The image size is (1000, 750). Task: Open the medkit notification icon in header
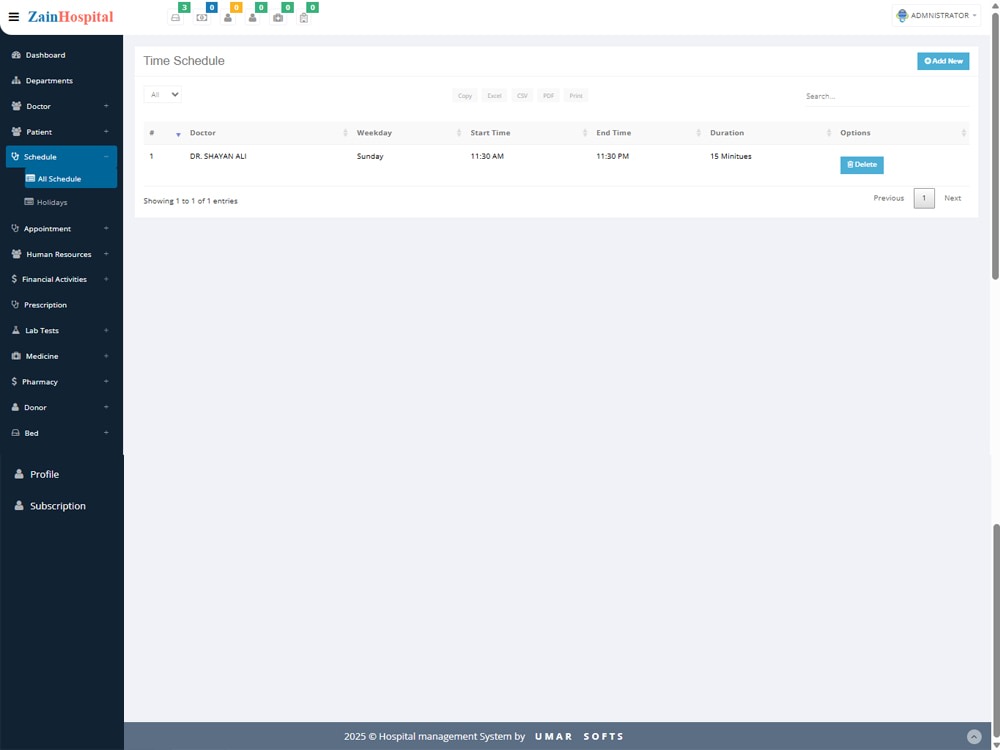point(278,17)
